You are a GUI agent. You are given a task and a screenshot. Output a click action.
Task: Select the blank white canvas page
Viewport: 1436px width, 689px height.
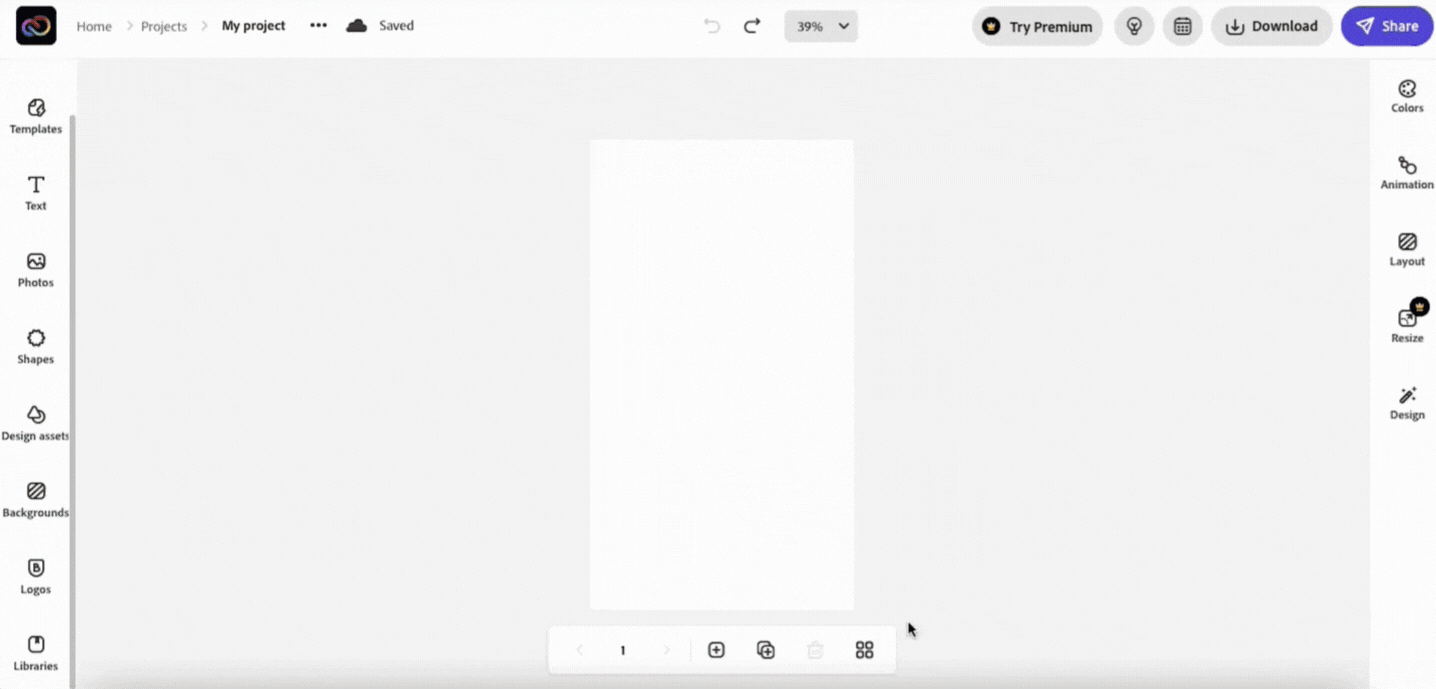coord(722,374)
